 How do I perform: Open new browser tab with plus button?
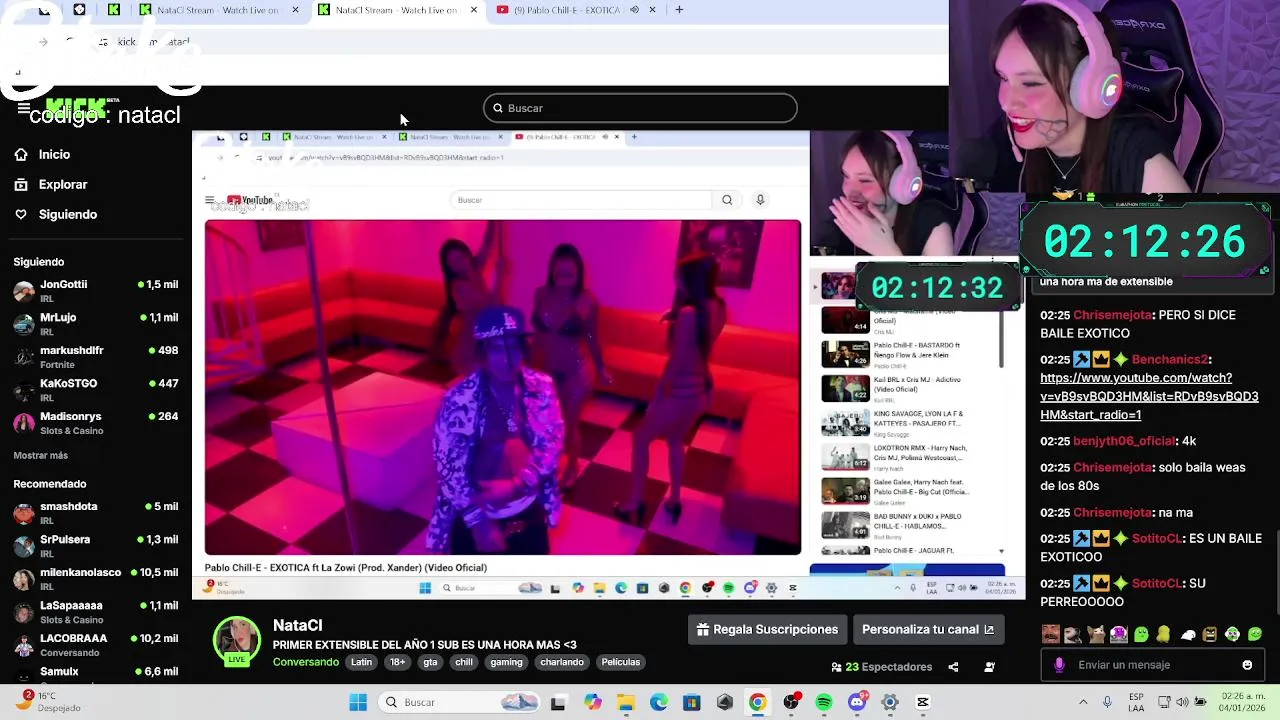(679, 10)
